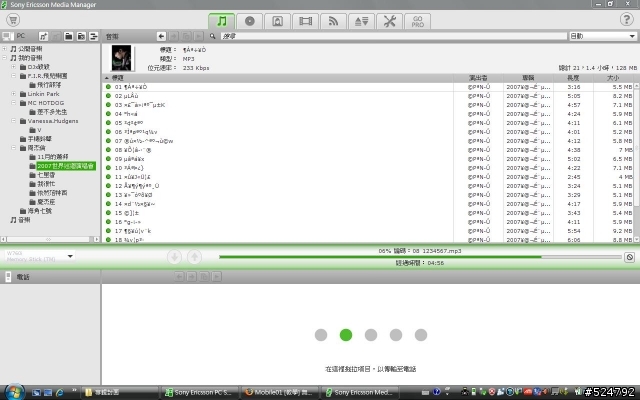640x400 pixels.
Task: Sort by the 長度 length column header
Action: pos(573,78)
